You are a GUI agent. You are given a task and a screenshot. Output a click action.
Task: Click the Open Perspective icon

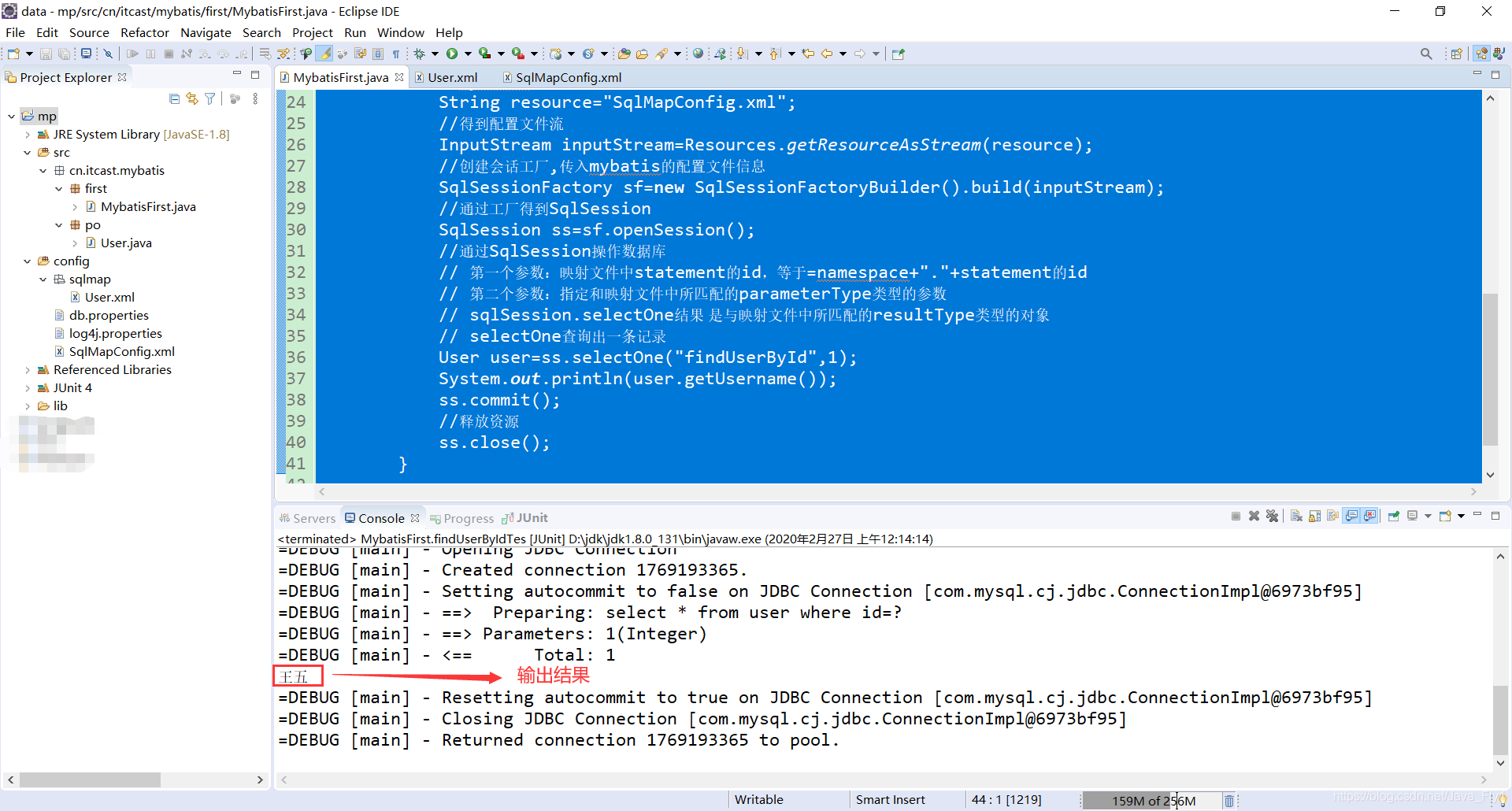pyautogui.click(x=1457, y=54)
